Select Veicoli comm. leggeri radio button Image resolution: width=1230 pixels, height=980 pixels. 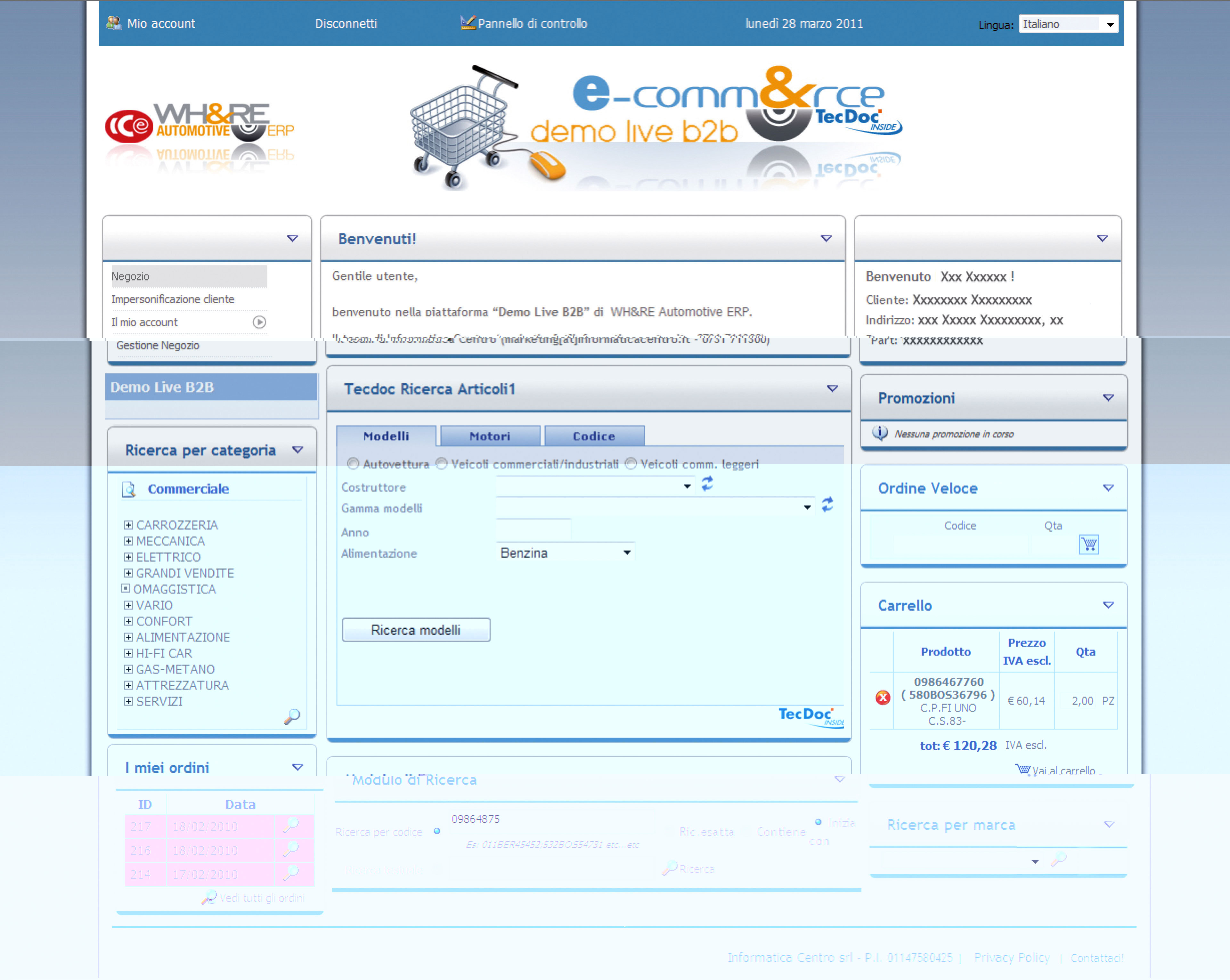point(631,464)
